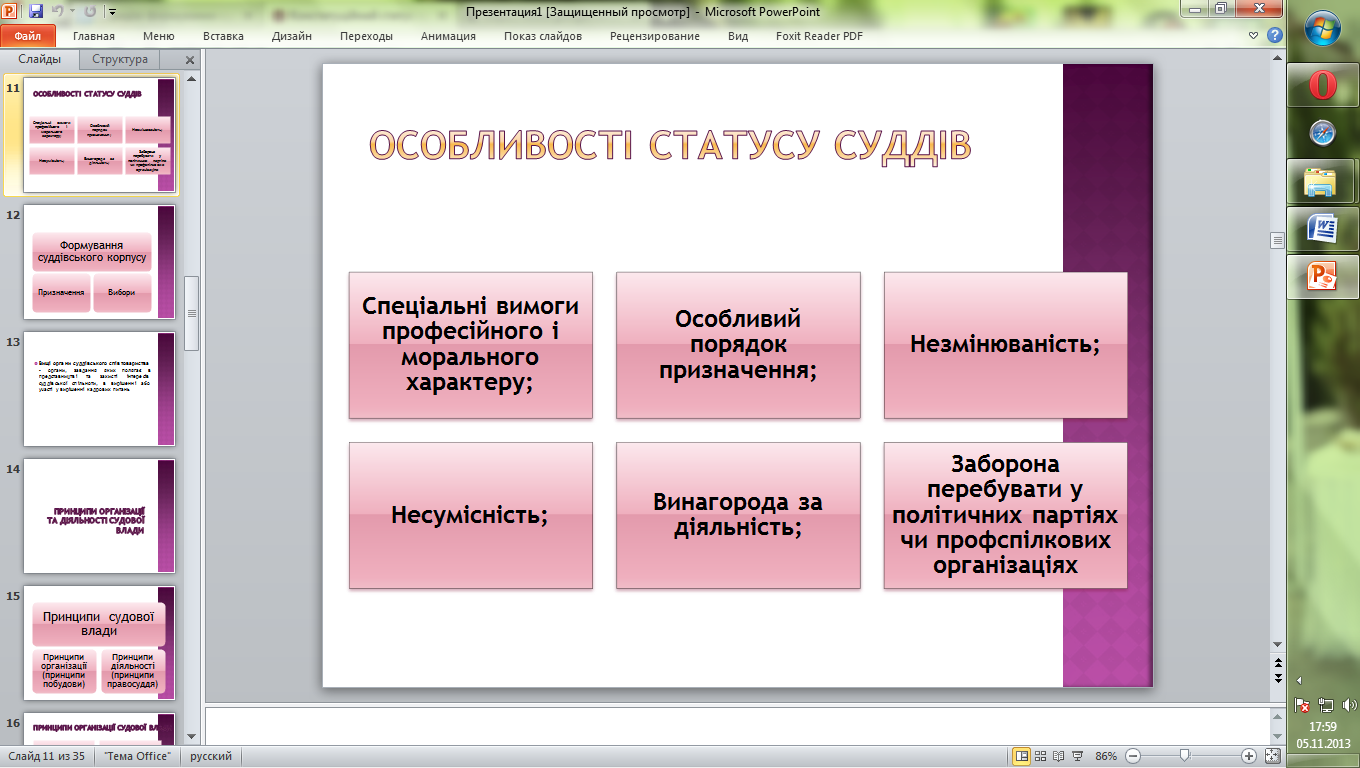Click the Несумісність box
The image size is (1360, 768).
coord(470,516)
